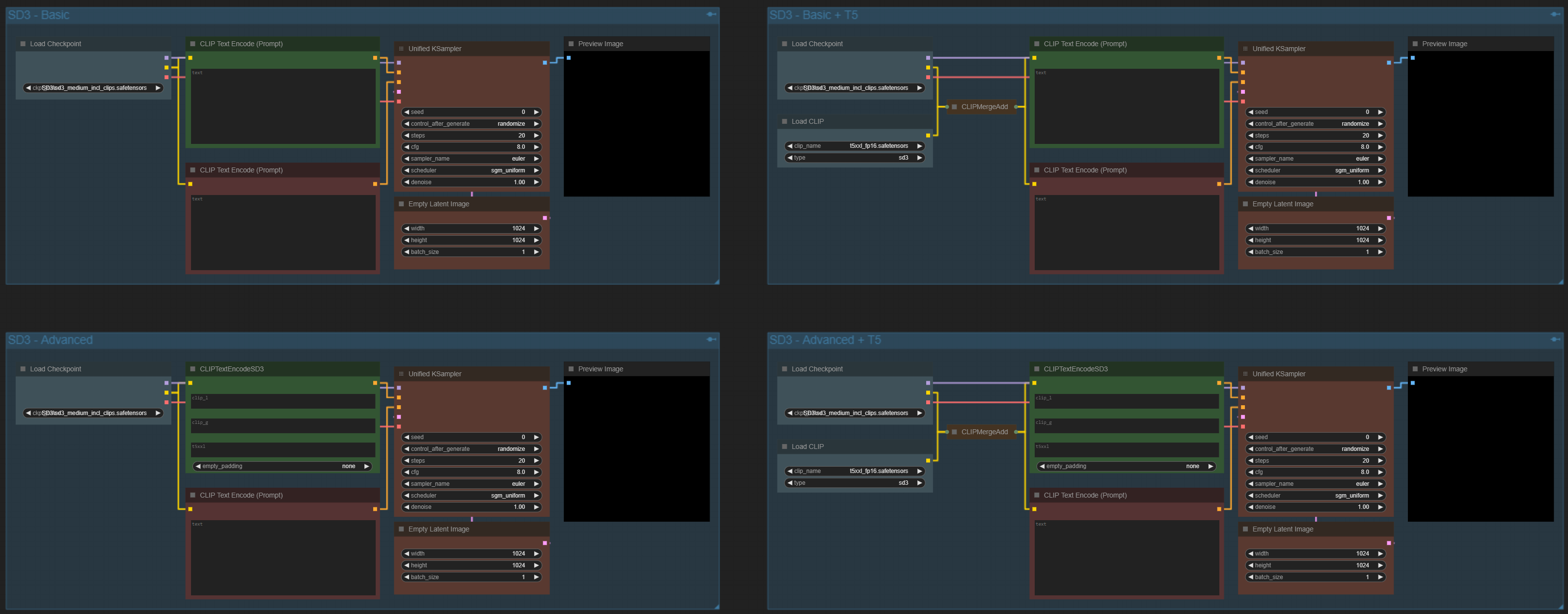This screenshot has height=614, width=1568.
Task: Decrease steps with left arrow in SD3 - Basic KSampler
Action: click(407, 135)
